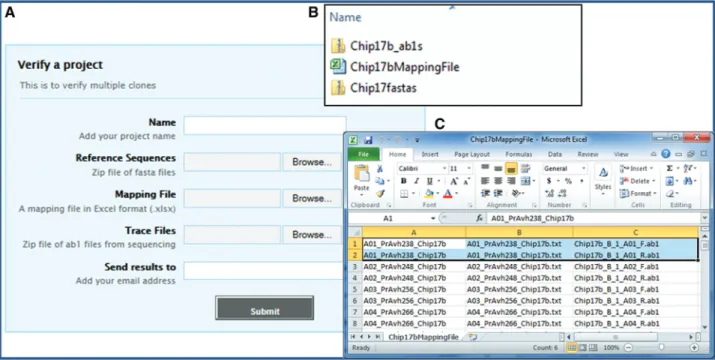Click the Clear eraser icon in Editing
715x360 pixels.
pos(669,194)
